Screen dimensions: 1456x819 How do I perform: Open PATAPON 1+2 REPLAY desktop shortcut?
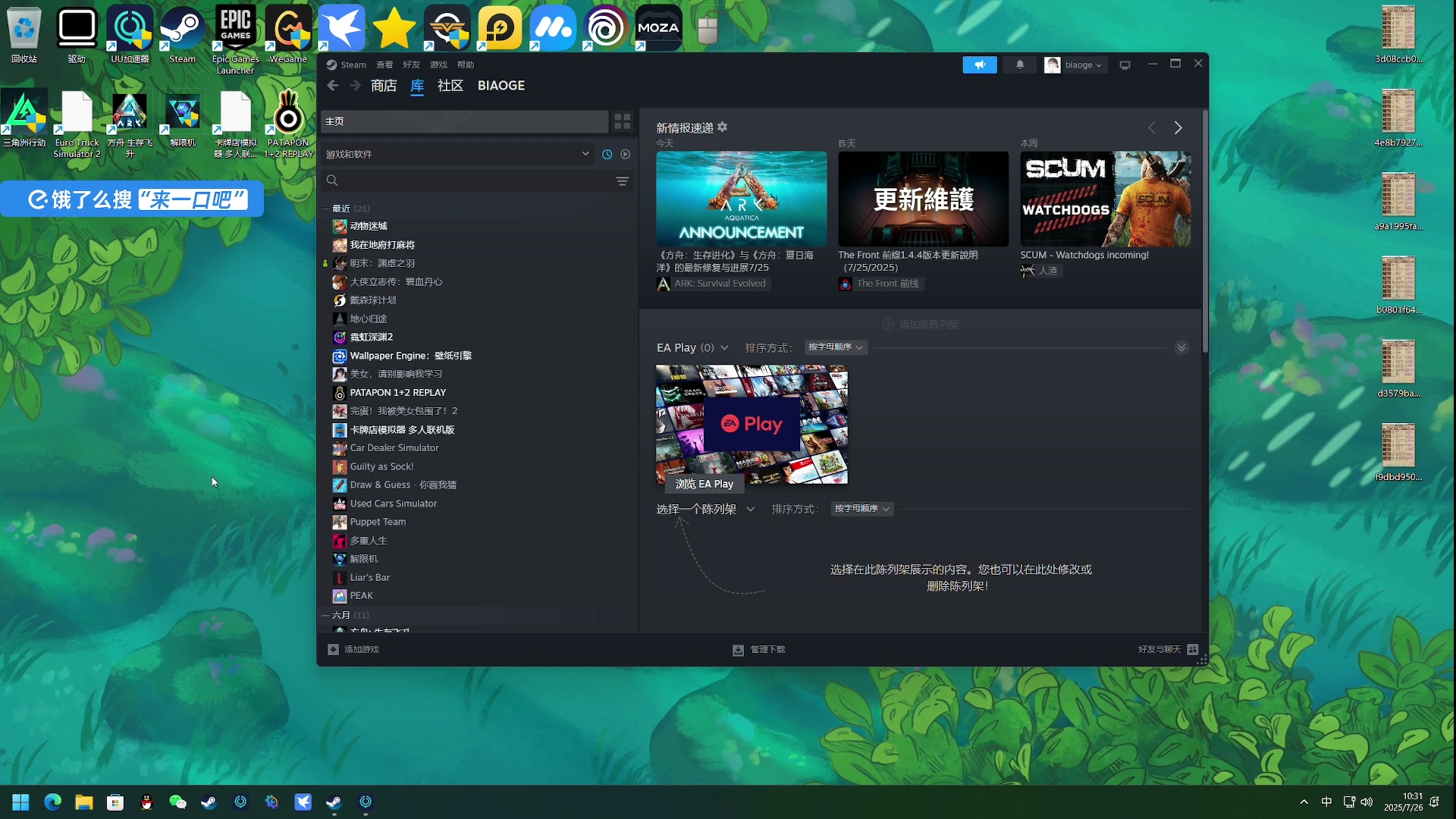(288, 124)
